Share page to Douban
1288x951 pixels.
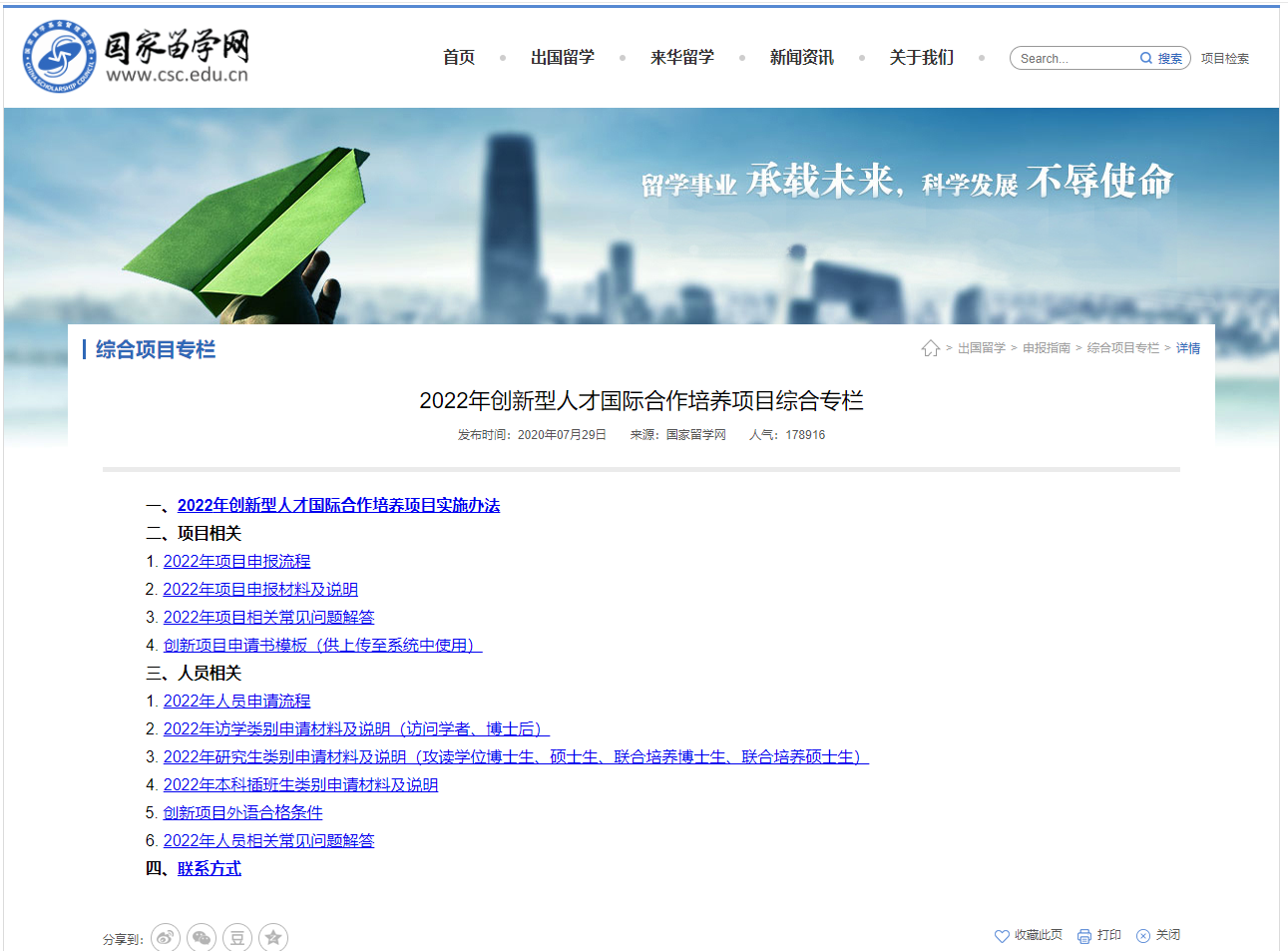point(237,937)
